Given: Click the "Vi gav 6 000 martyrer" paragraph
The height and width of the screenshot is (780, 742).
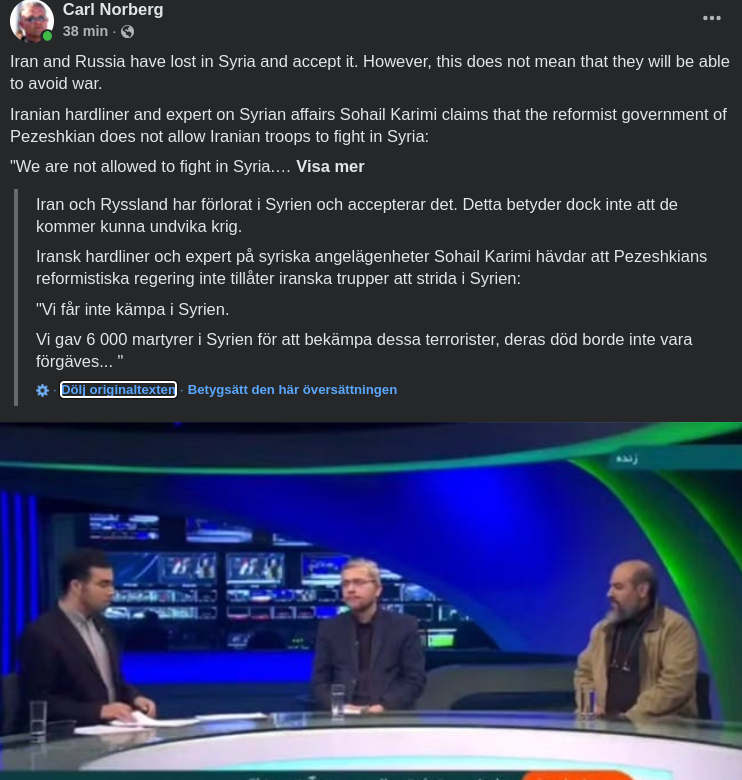Looking at the screenshot, I should (364, 350).
